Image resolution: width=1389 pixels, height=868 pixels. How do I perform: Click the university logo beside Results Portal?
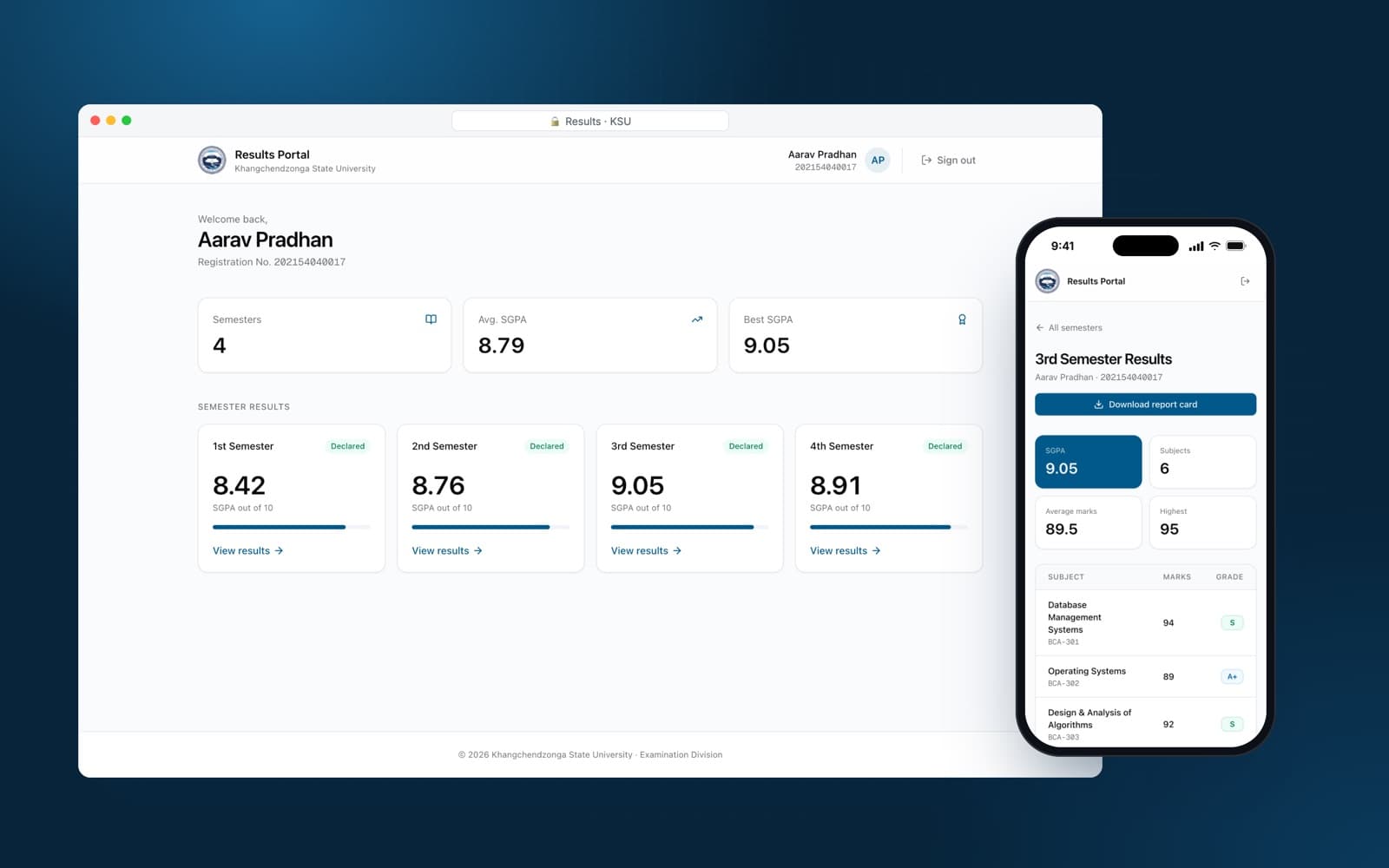click(212, 161)
